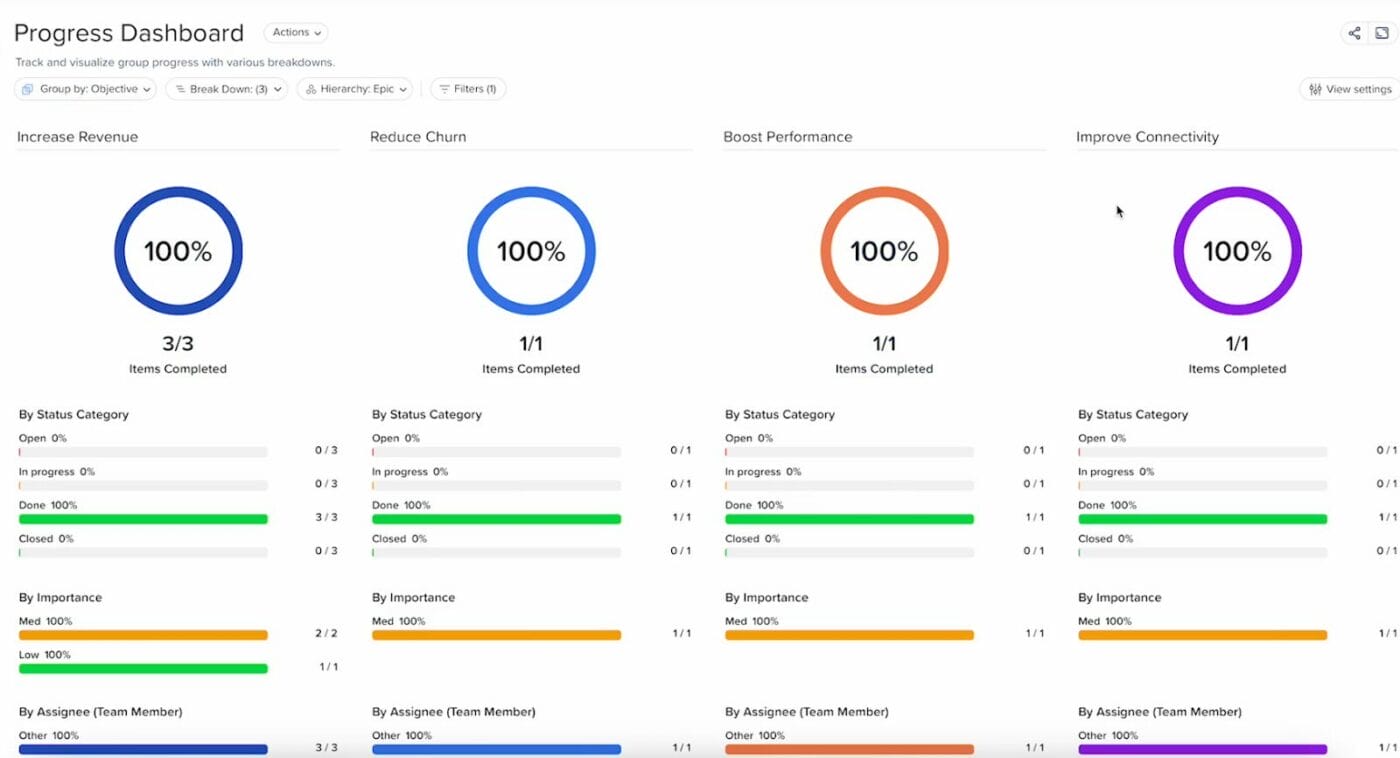Click Increase Revenue green Done 100% bar
Screen dimensions: 1400x758
click(143, 519)
